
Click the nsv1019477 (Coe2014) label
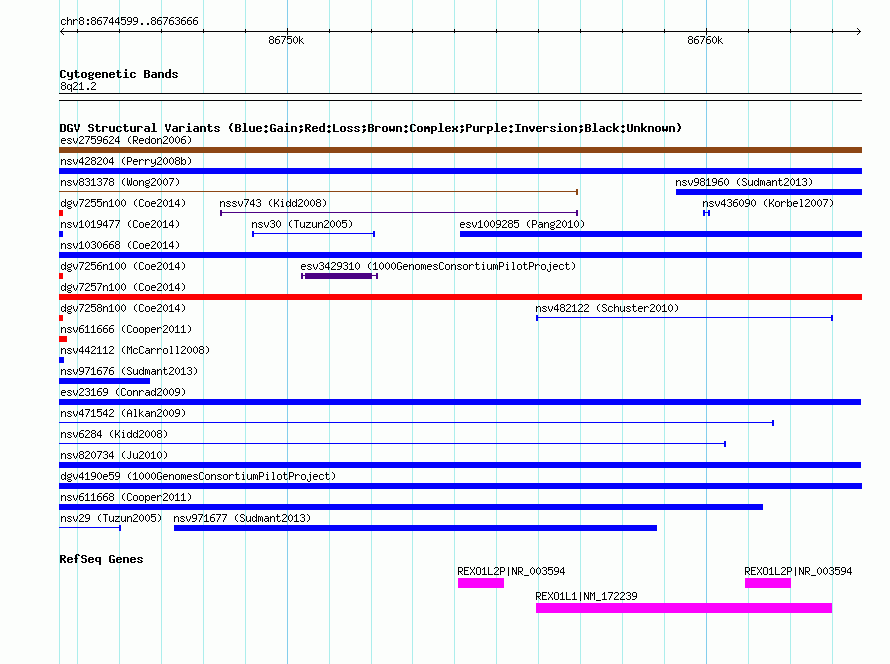pos(120,224)
